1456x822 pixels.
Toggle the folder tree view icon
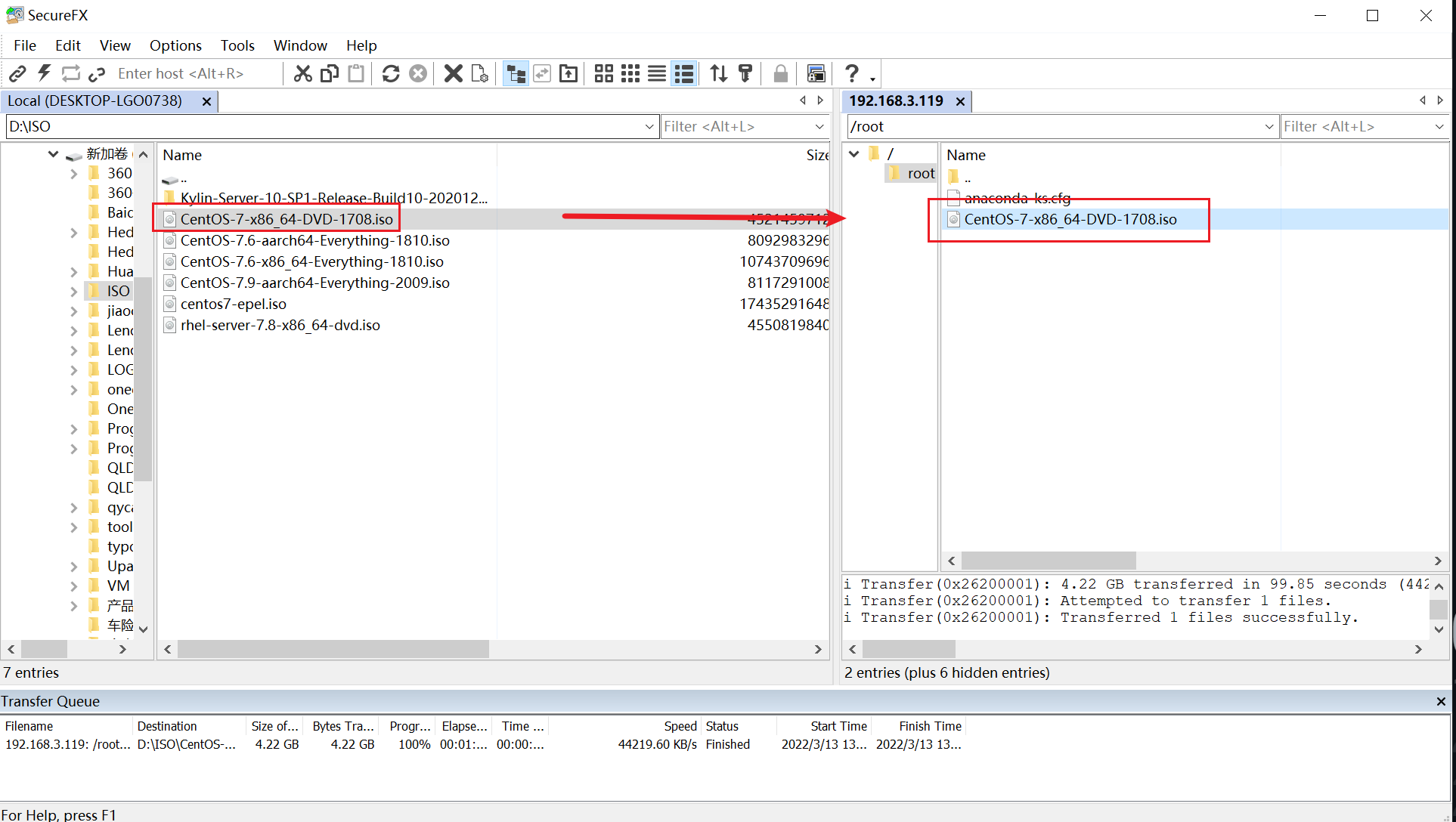coord(516,73)
